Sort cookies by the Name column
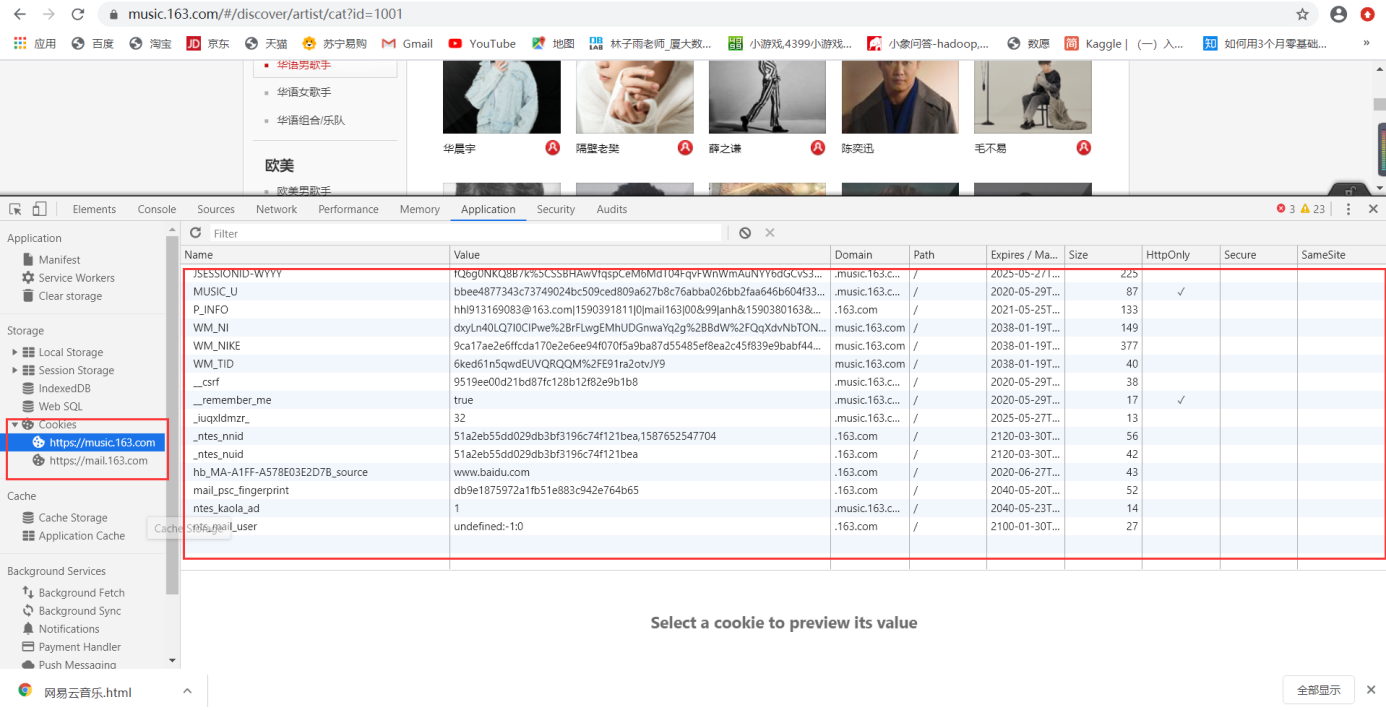 (315, 255)
